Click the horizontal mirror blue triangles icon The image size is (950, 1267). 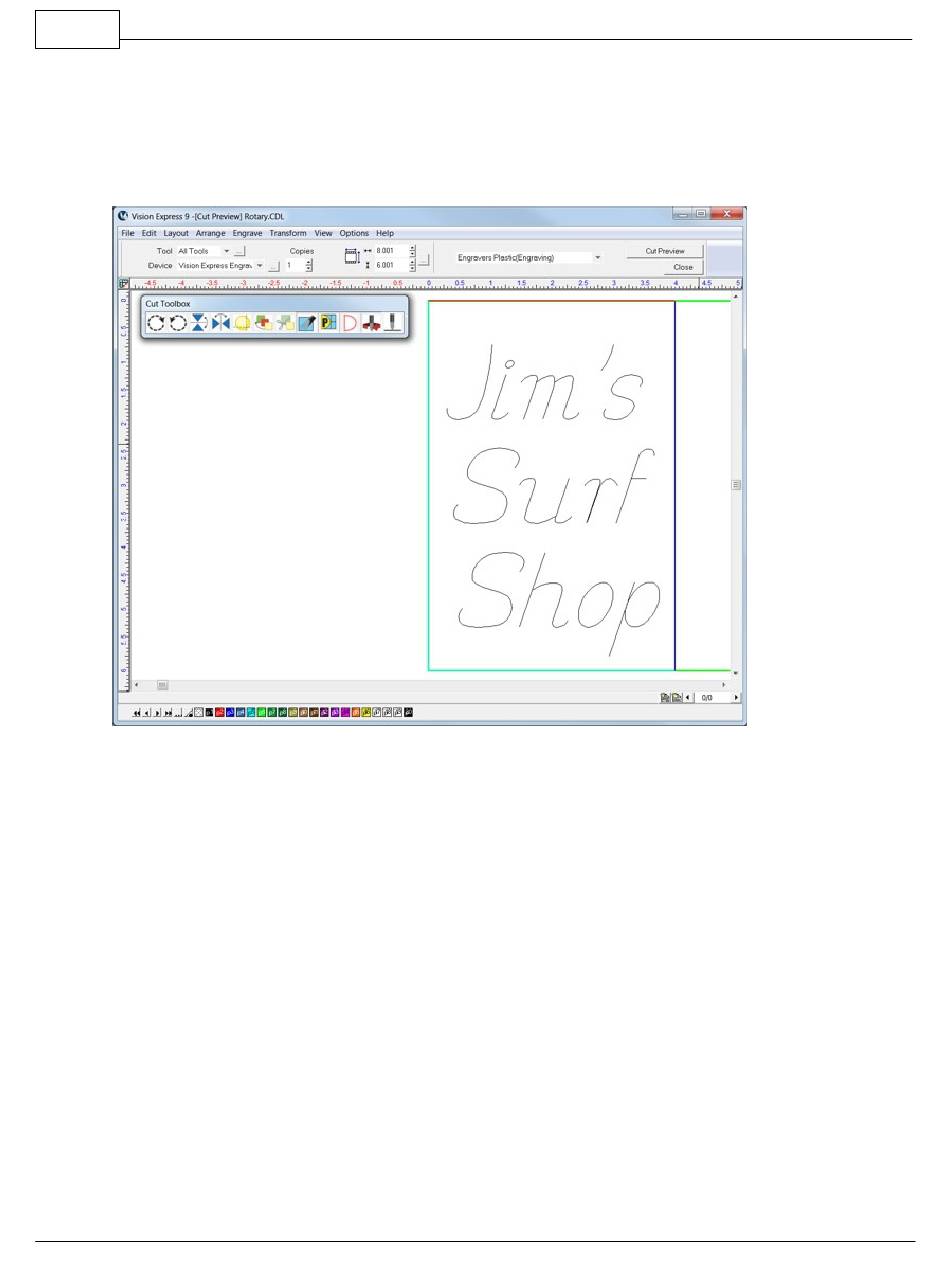click(221, 323)
